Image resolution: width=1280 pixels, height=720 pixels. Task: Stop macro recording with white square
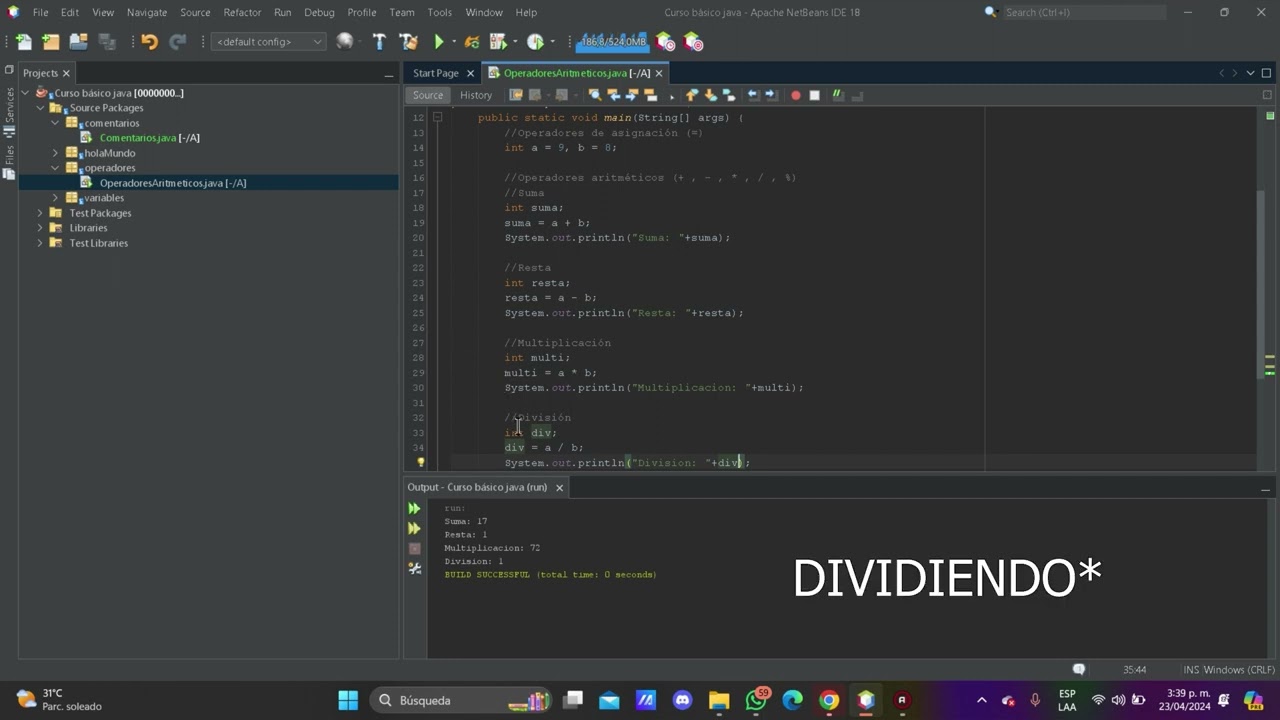[814, 95]
